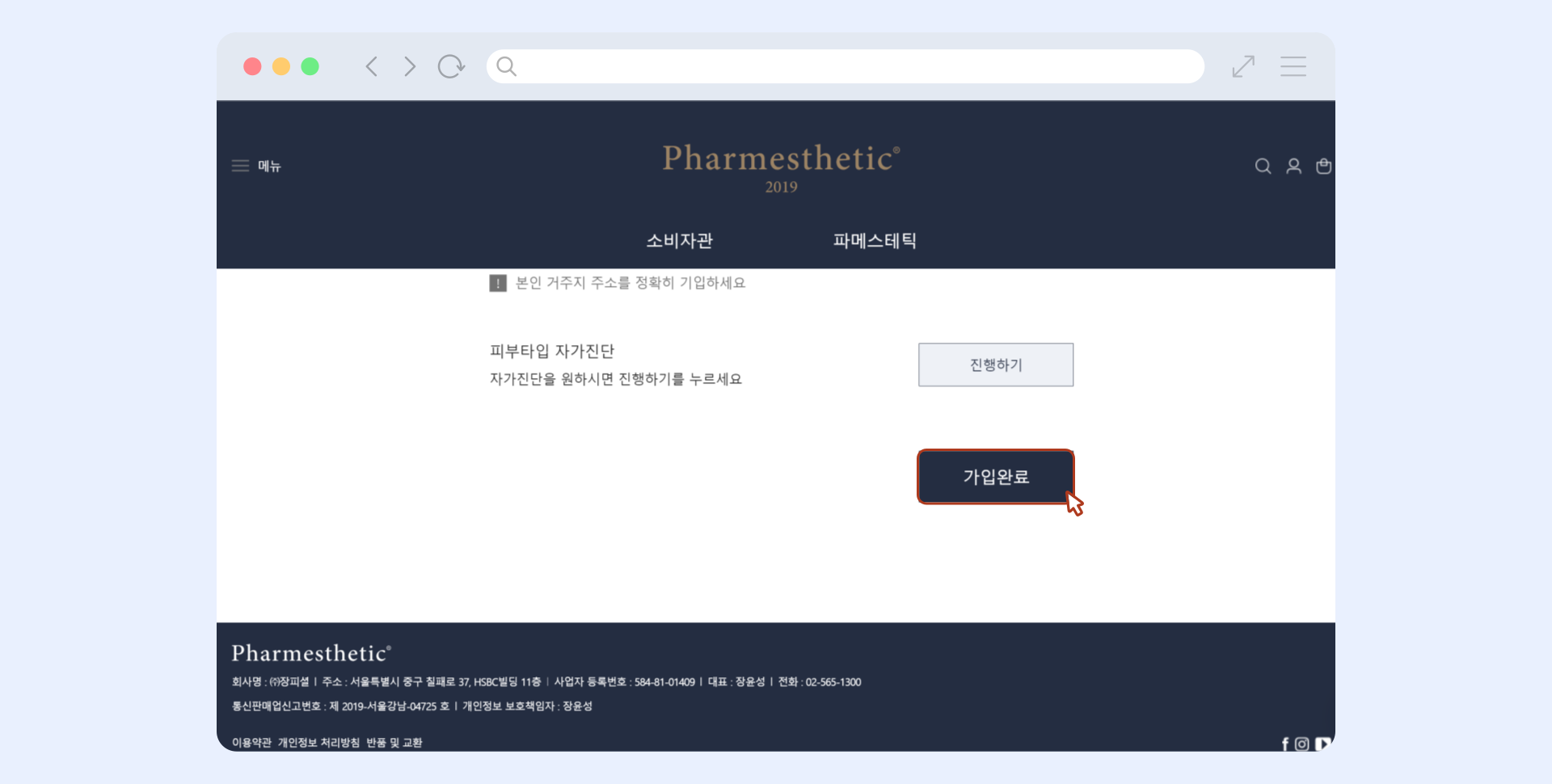Viewport: 1552px width, 784px height.
Task: Click the footer text '개인정보 보호책임자 : 장윤성'
Action: (x=527, y=706)
